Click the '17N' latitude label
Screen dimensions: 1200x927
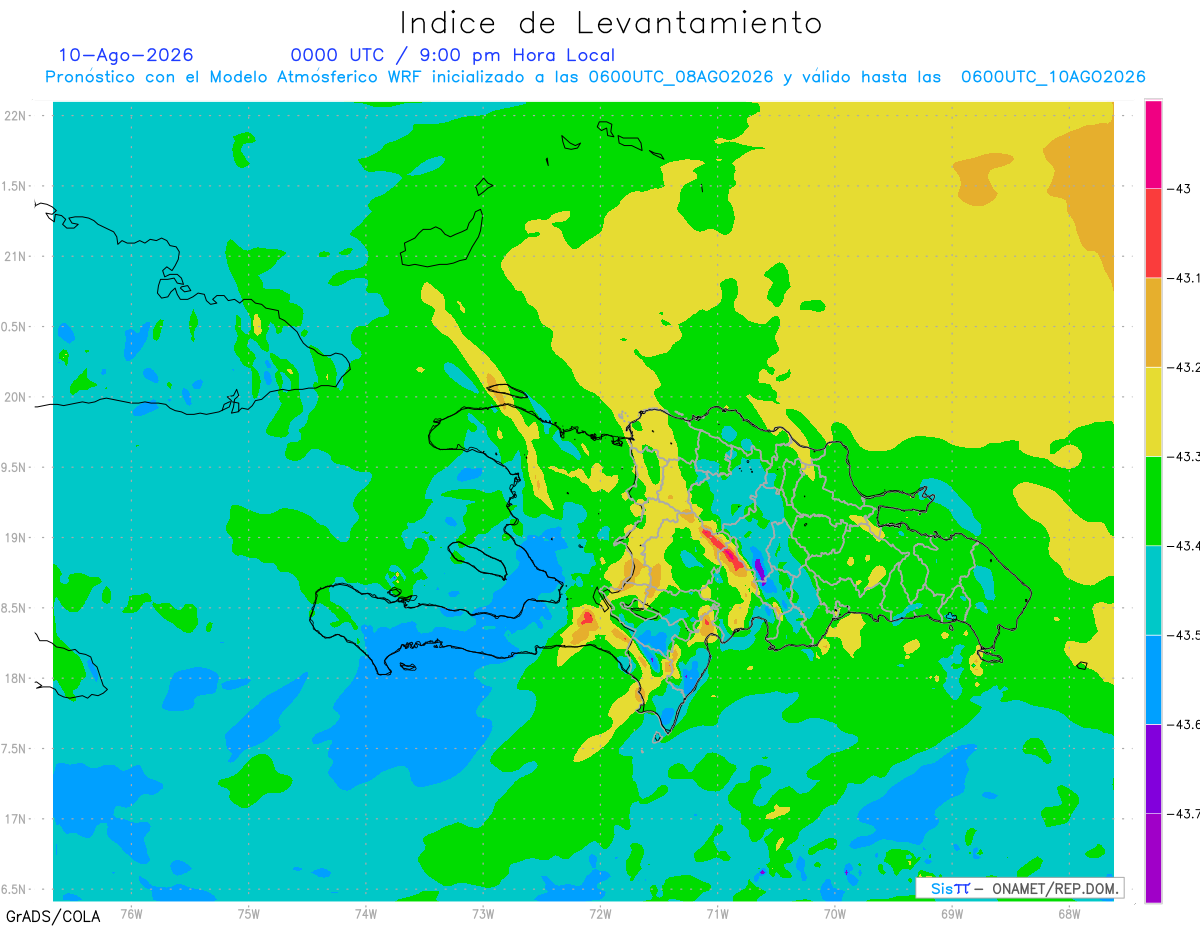click(x=15, y=819)
